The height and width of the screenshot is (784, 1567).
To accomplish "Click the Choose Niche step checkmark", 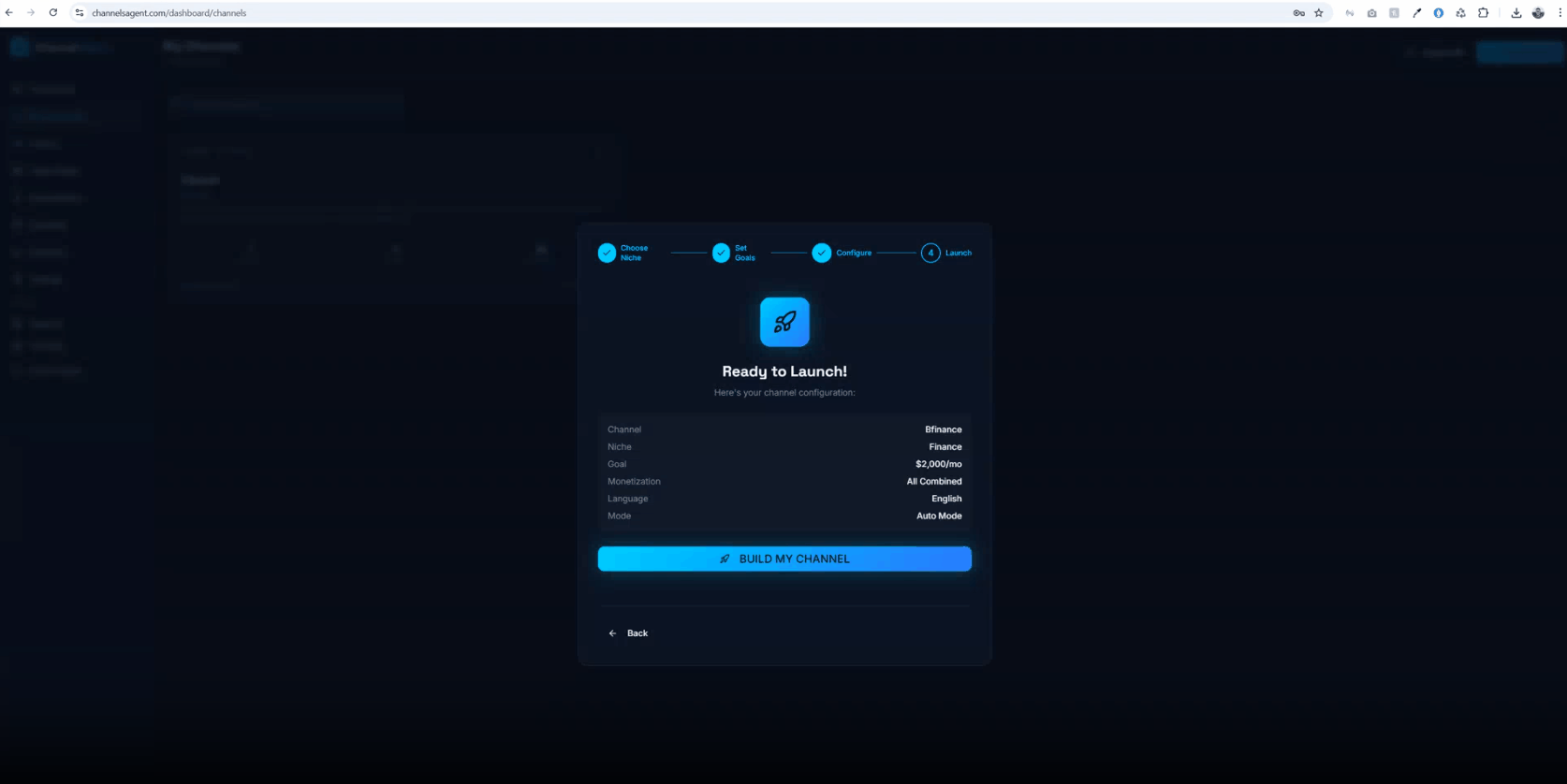I will [x=608, y=253].
